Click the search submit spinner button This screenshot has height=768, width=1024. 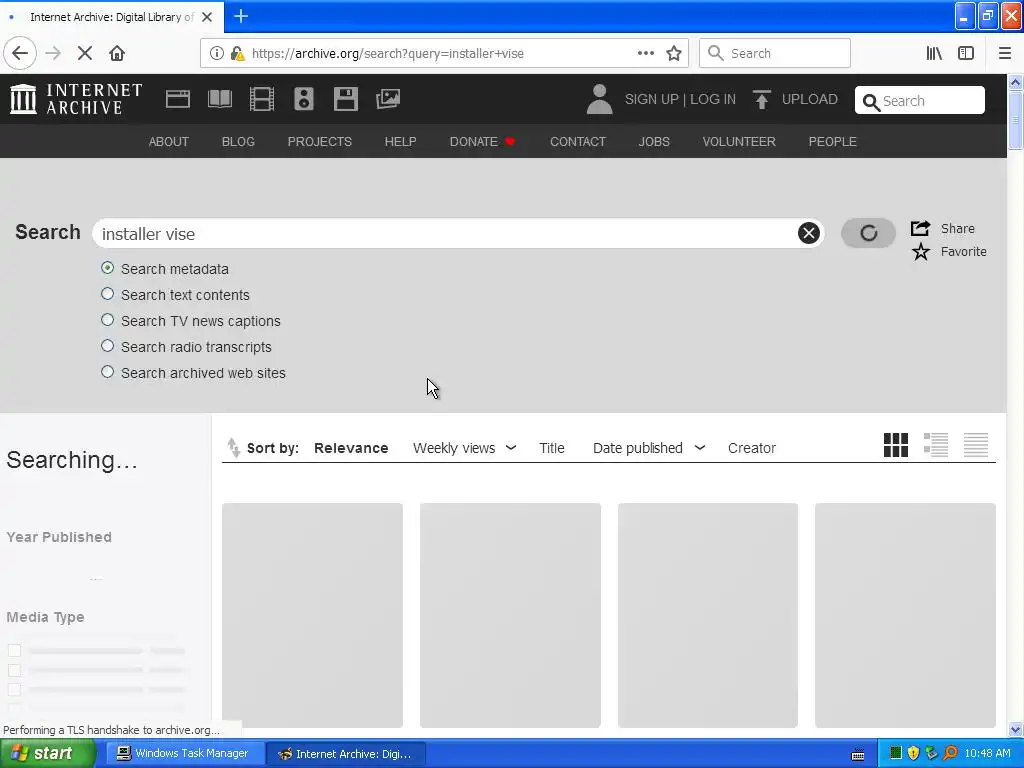click(868, 233)
